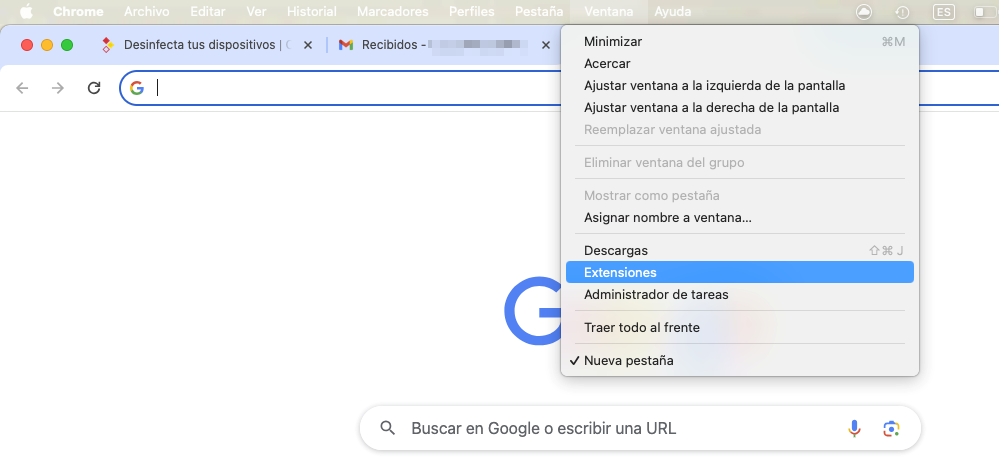999x476 pixels.
Task: Open Google Lens image search icon
Action: [891, 429]
